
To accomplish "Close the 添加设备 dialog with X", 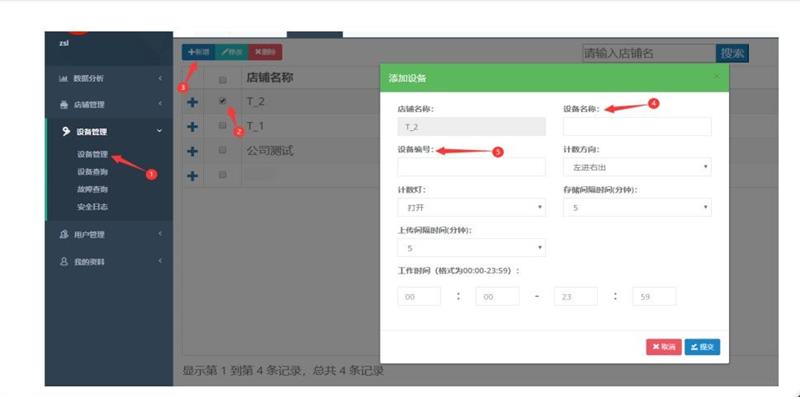I will click(x=716, y=77).
